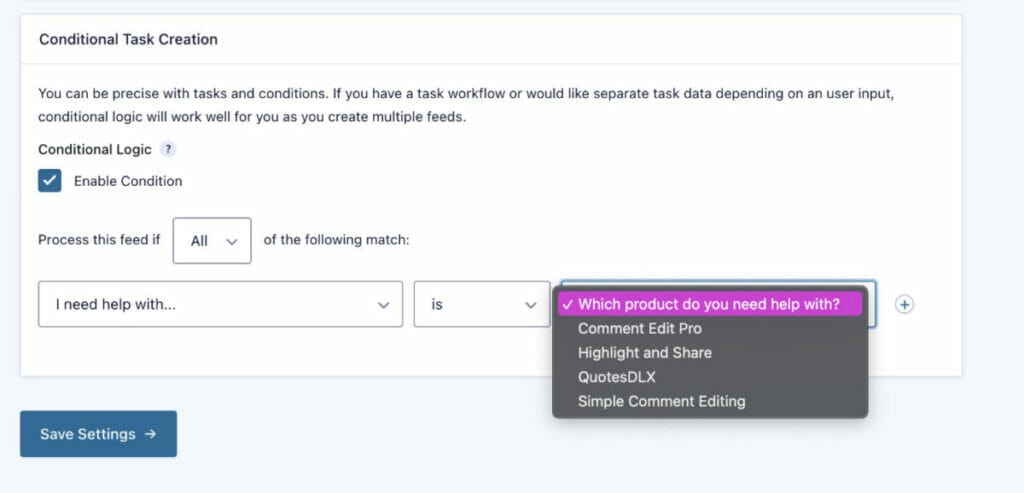Click the plus icon to add a rule
1024x493 pixels.
pos(904,304)
